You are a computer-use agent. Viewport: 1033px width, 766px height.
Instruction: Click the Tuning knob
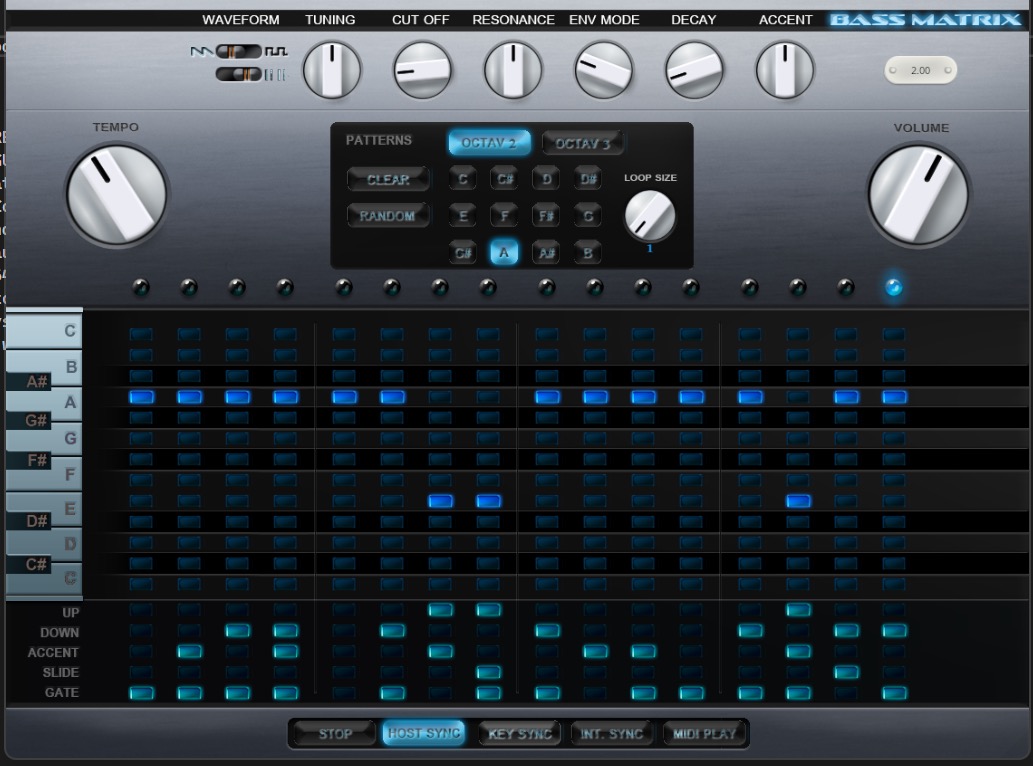coord(331,70)
